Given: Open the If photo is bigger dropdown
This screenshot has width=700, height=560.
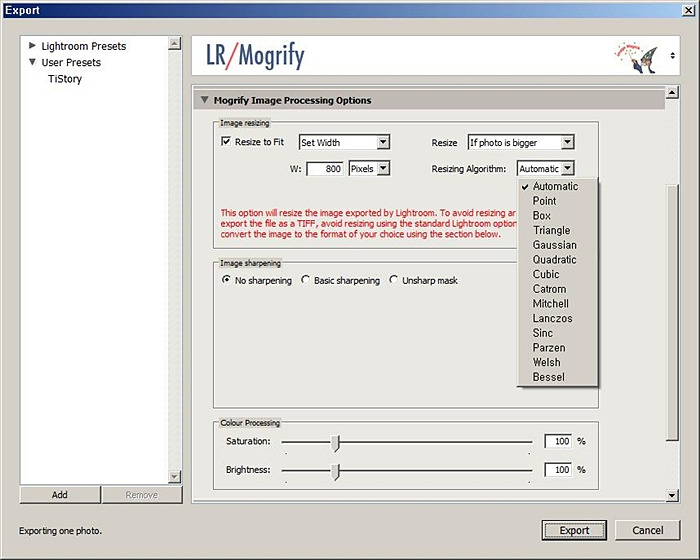Looking at the screenshot, I should tap(521, 142).
